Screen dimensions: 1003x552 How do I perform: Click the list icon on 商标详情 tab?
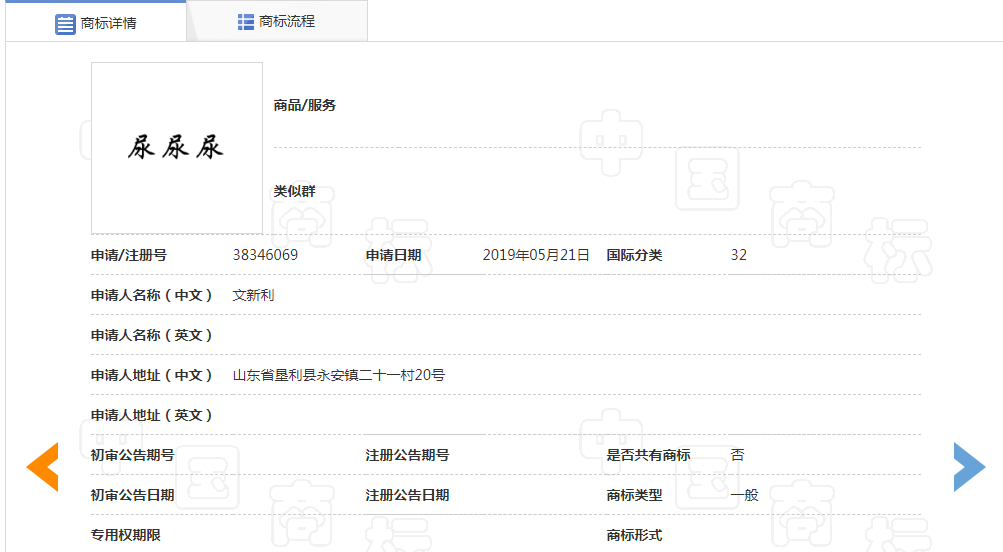[66, 23]
